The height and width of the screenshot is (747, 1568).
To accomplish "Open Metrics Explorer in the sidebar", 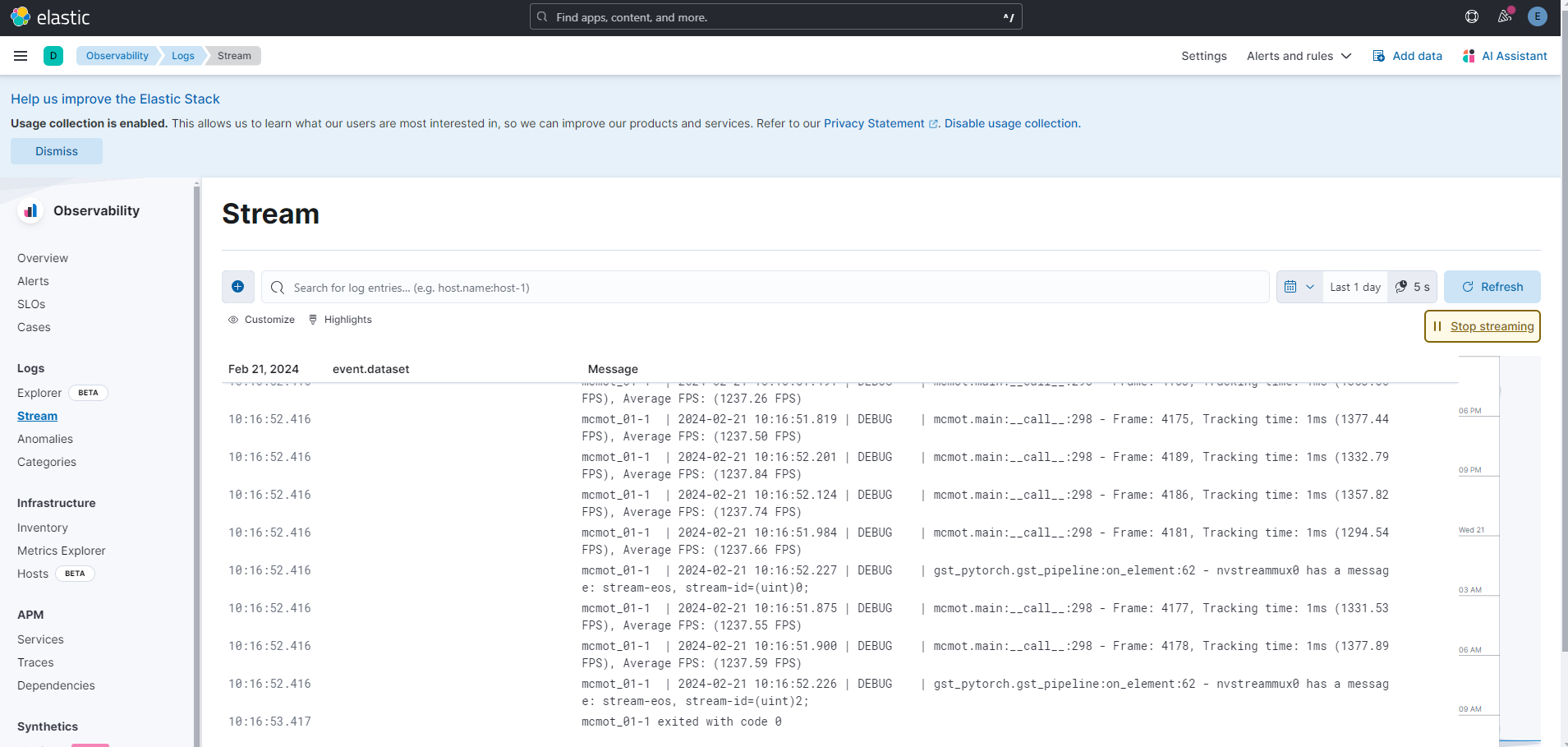I will click(62, 551).
